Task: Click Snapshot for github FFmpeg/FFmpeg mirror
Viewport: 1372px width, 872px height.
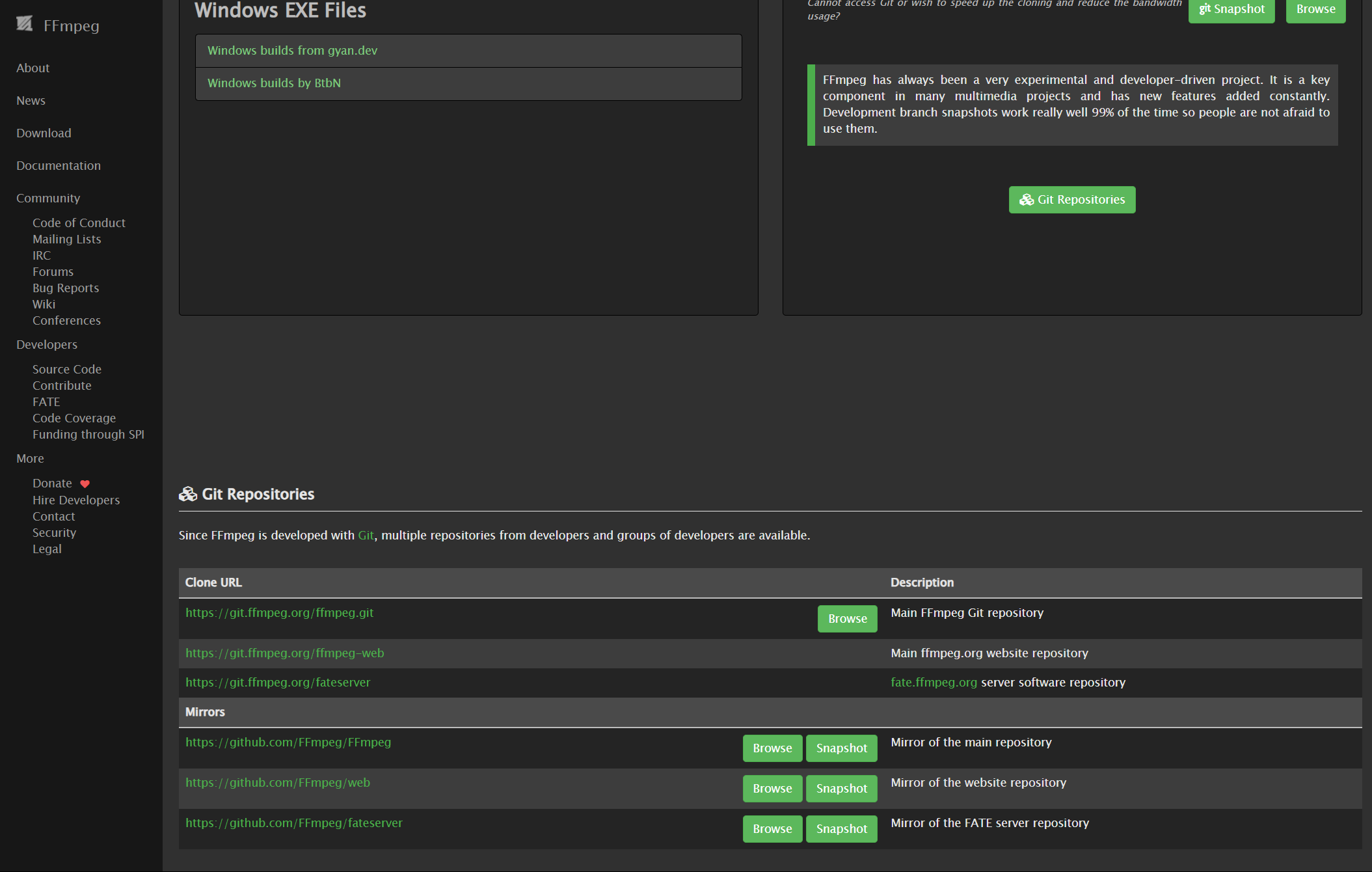Action: tap(841, 748)
